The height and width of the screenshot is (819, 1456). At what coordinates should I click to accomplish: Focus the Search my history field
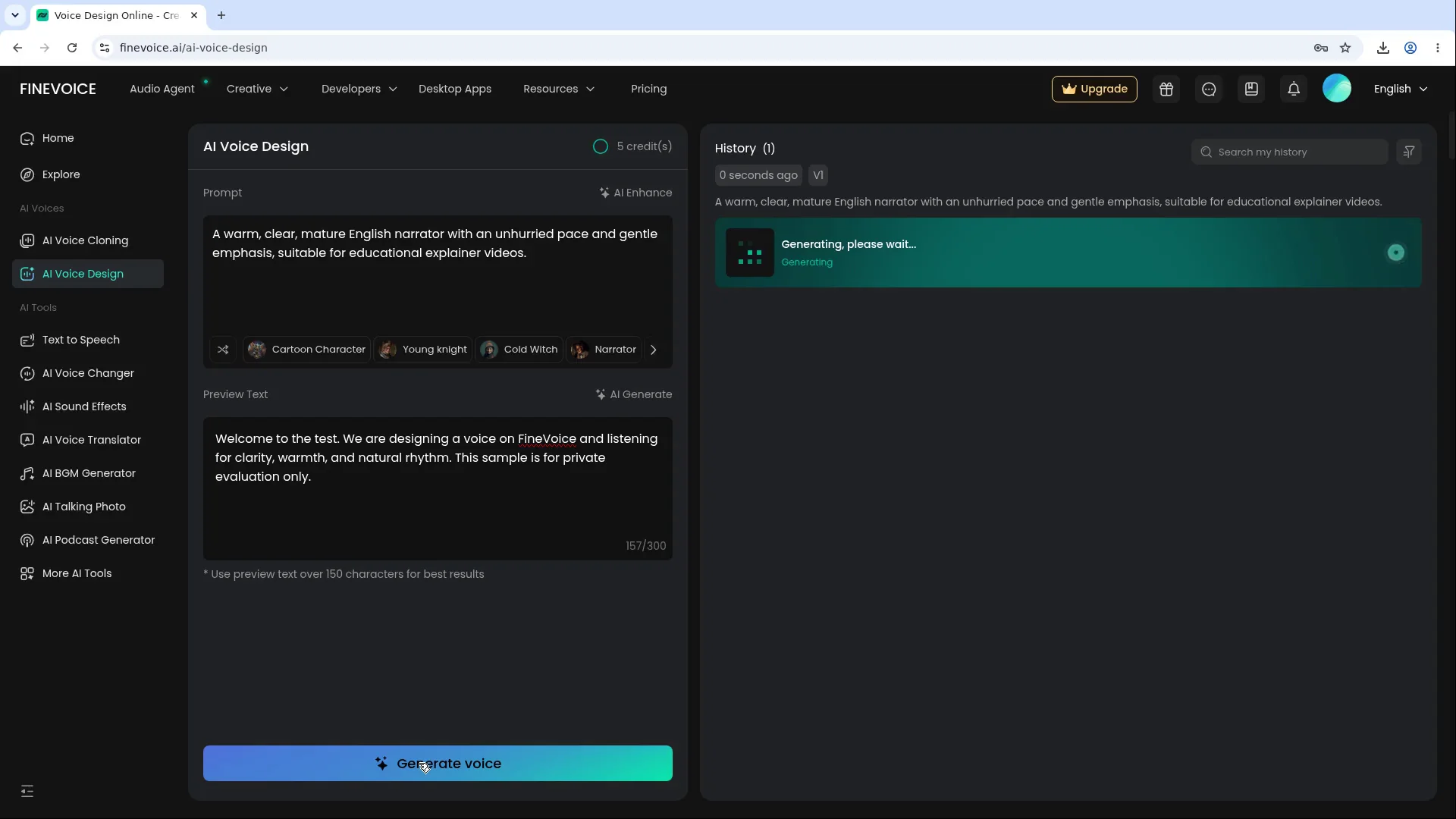[1290, 152]
